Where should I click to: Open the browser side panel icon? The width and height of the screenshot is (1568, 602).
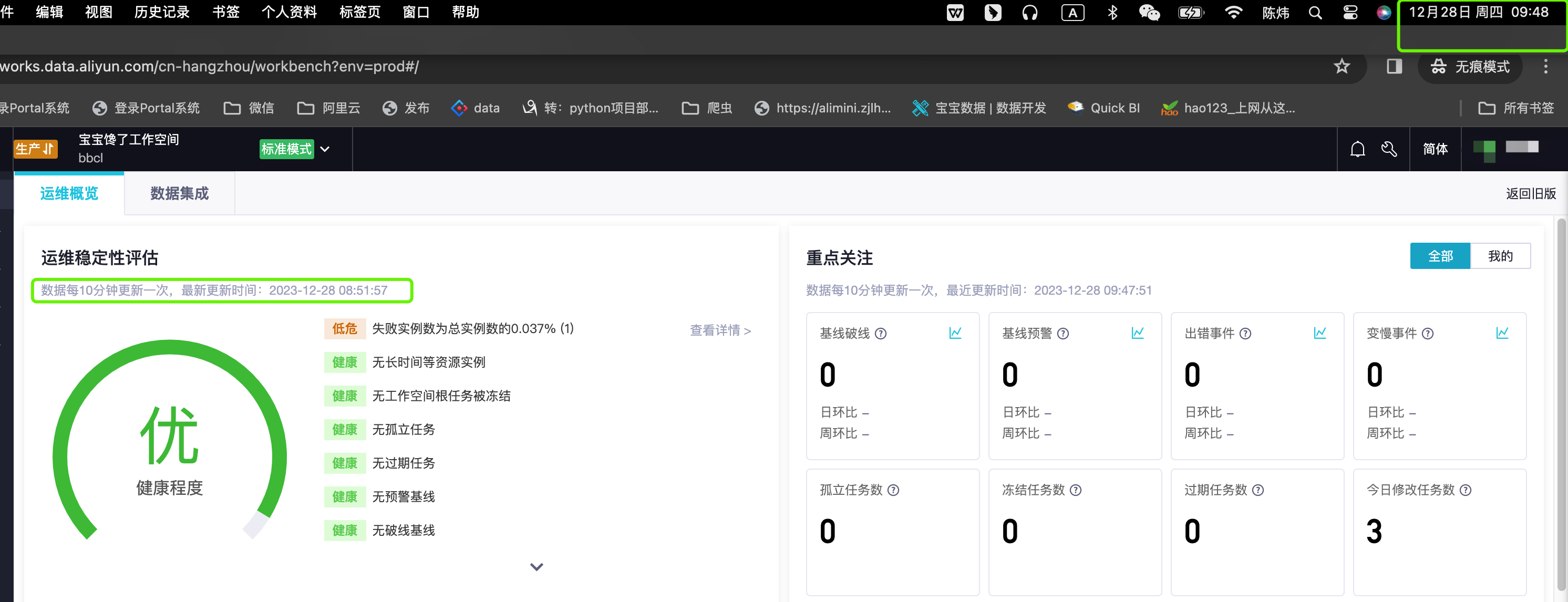1394,66
